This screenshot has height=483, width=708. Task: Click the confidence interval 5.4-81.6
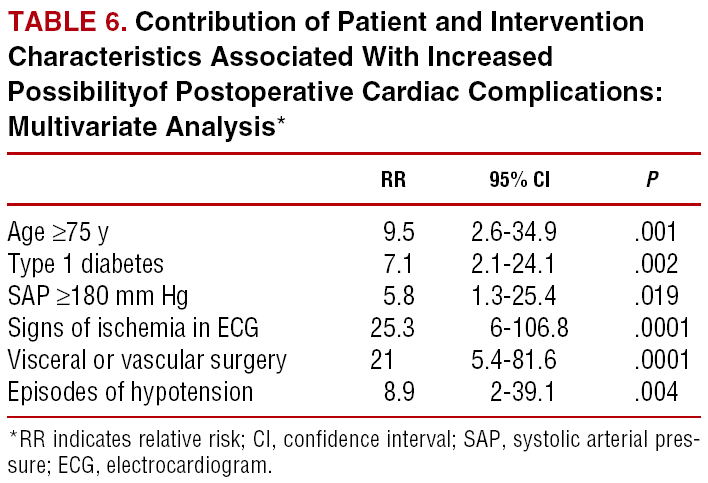[x=514, y=361]
